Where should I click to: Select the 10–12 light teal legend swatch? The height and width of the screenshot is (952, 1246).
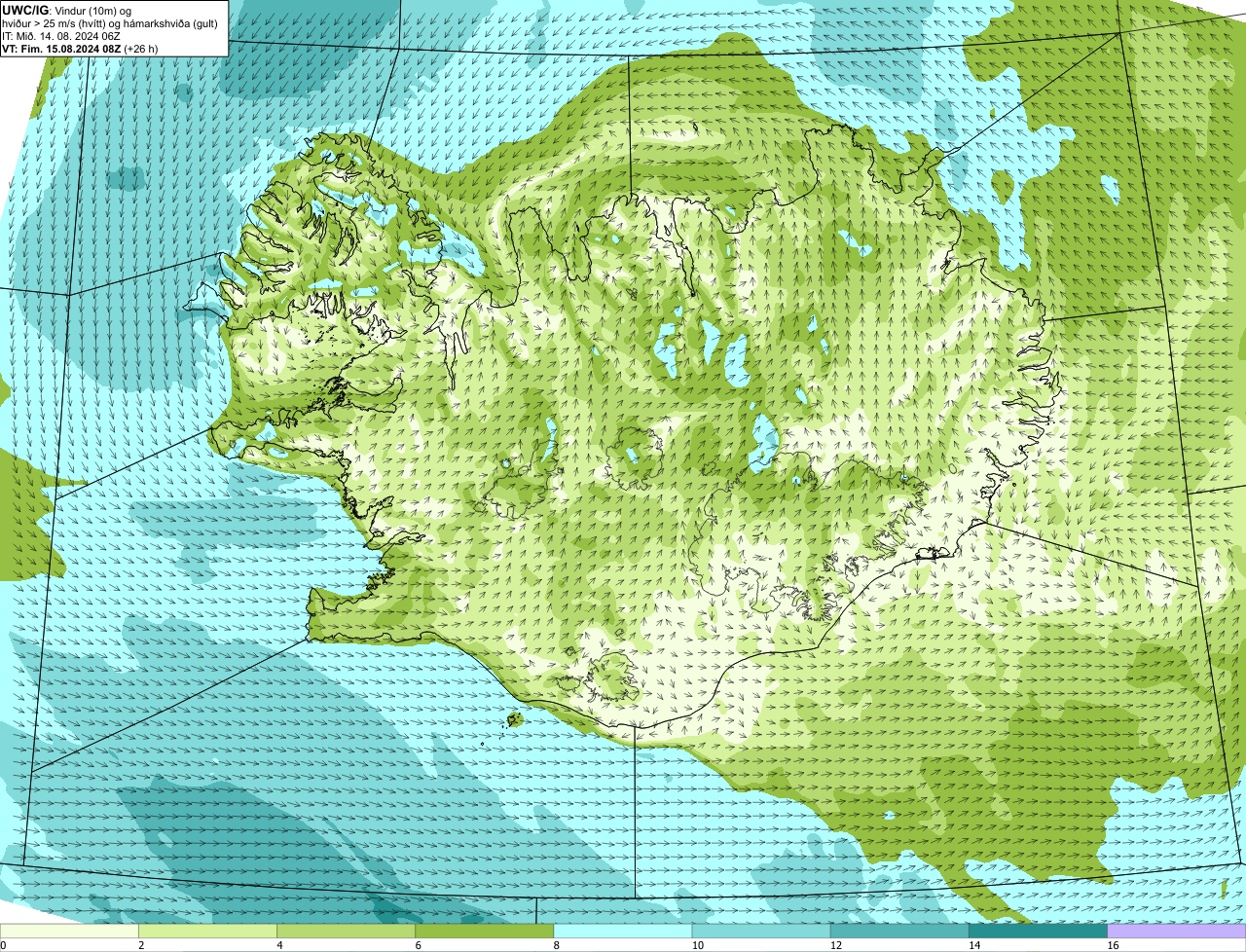(761, 932)
